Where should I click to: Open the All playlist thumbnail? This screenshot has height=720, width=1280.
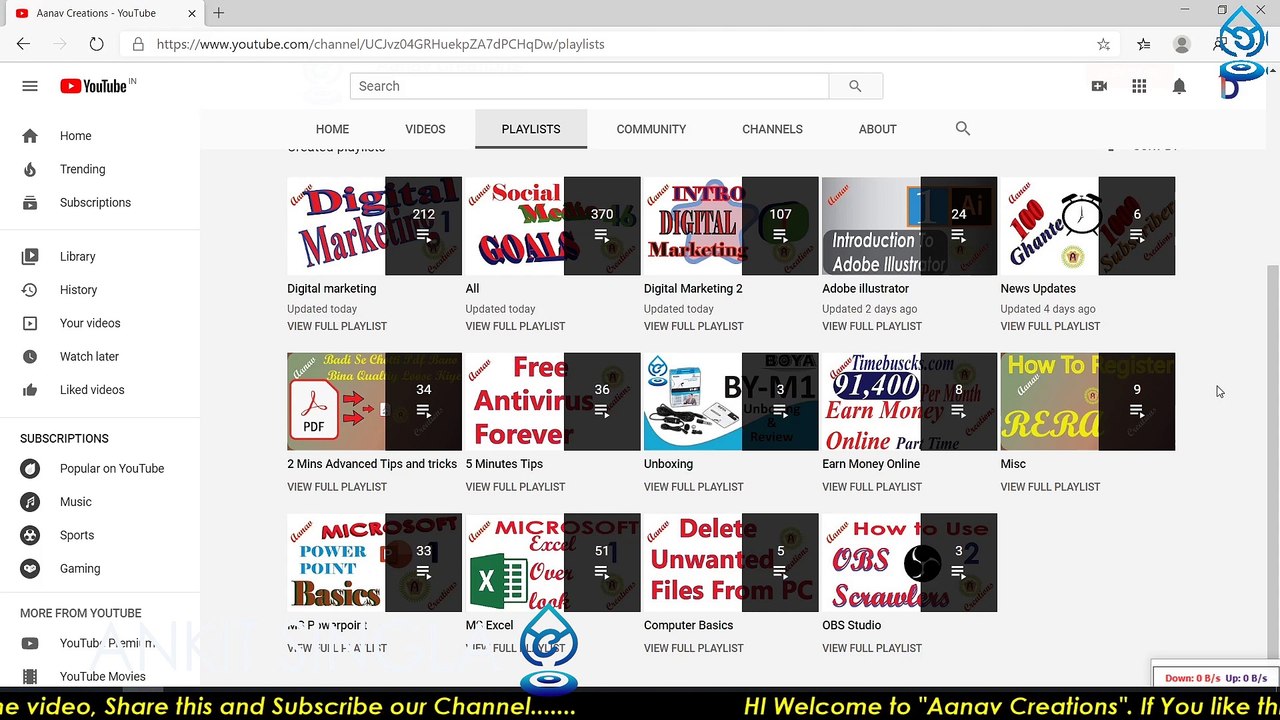(x=553, y=226)
